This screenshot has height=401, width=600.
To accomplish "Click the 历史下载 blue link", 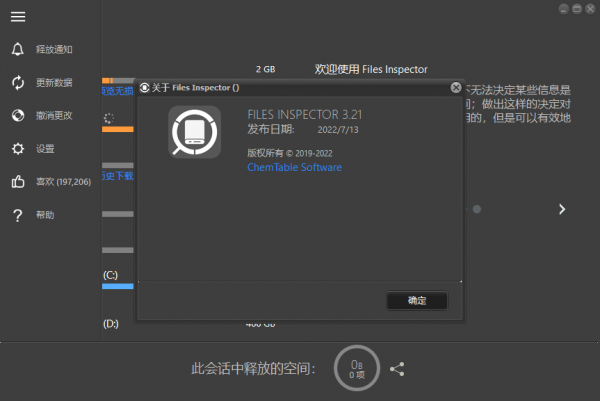I will [118, 176].
